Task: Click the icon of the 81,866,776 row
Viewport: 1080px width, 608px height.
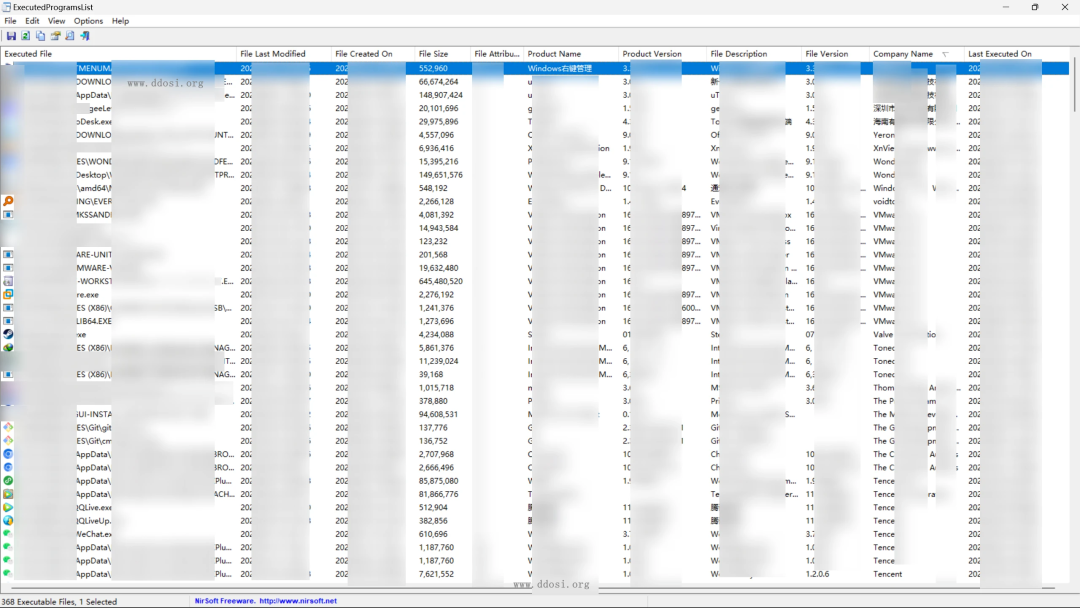Action: (8, 494)
